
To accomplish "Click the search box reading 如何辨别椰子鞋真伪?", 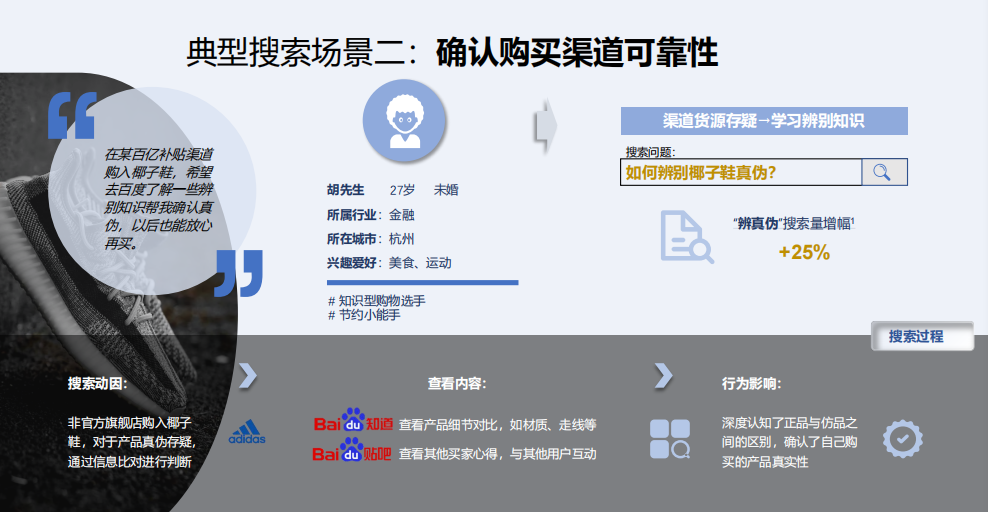I will [x=741, y=172].
